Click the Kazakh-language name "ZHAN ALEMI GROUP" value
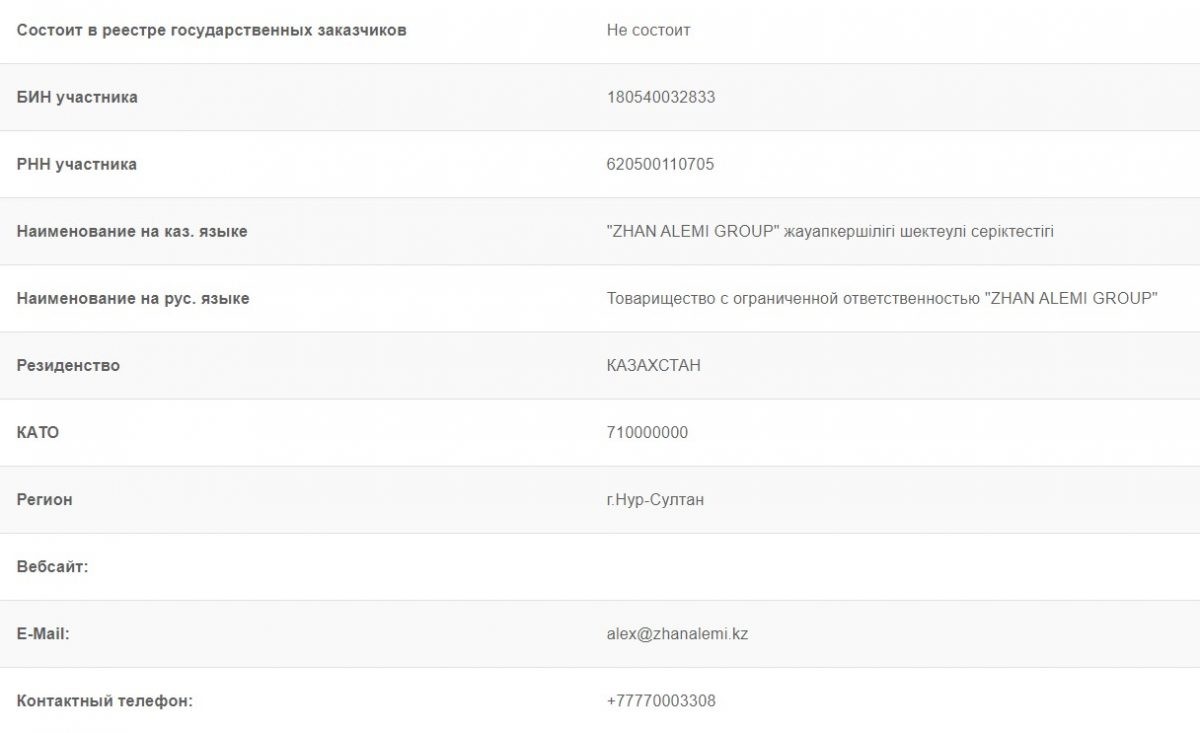The image size is (1200, 733). 830,231
